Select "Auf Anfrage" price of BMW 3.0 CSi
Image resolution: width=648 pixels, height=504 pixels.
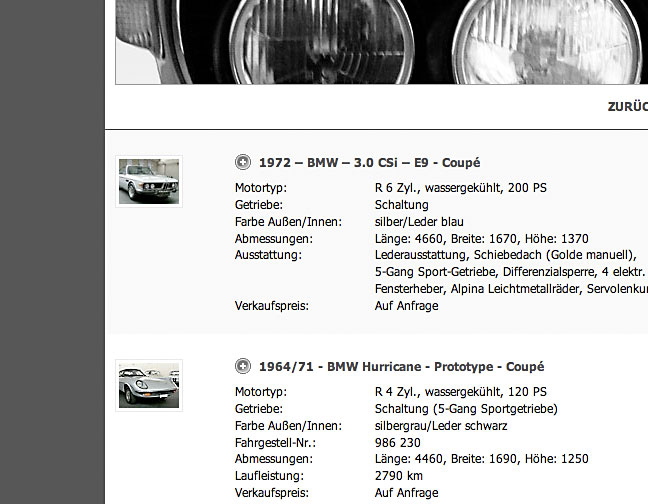point(407,306)
